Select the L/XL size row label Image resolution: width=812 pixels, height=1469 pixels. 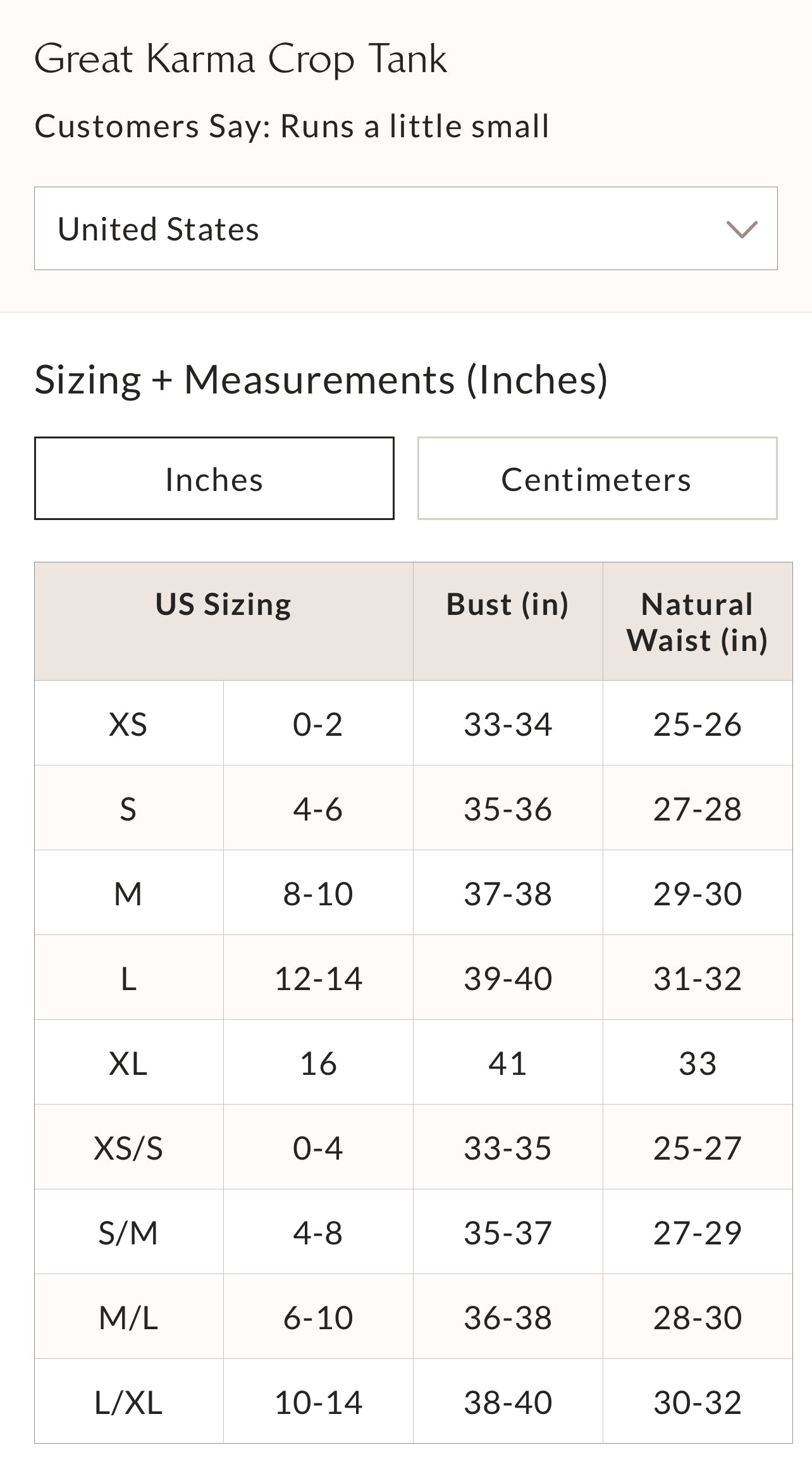click(x=128, y=1402)
